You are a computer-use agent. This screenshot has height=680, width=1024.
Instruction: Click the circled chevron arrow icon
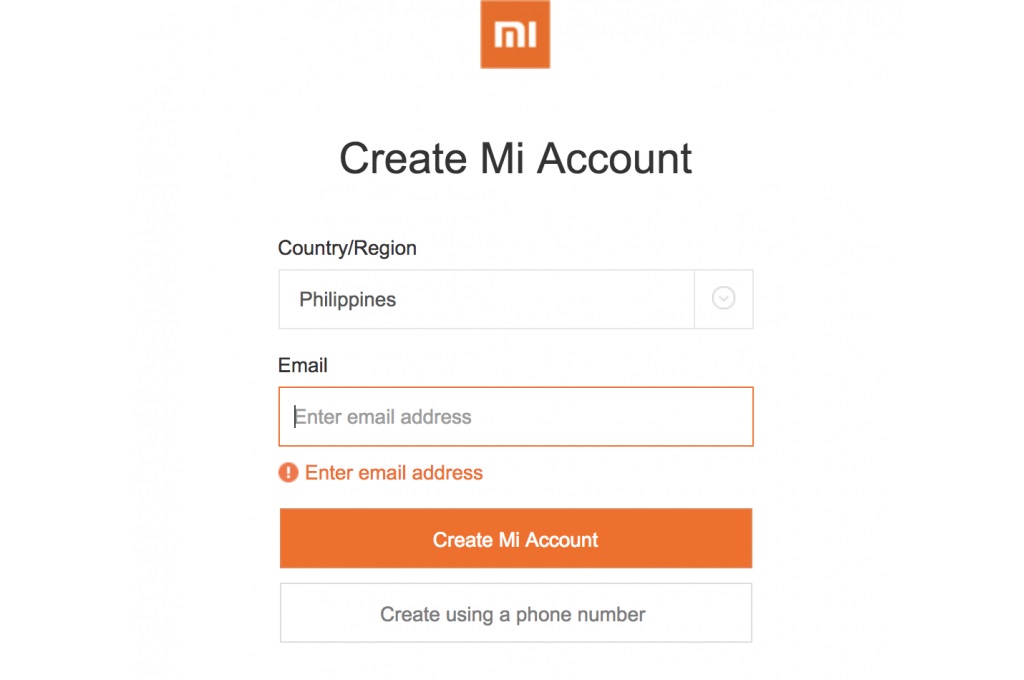(723, 298)
